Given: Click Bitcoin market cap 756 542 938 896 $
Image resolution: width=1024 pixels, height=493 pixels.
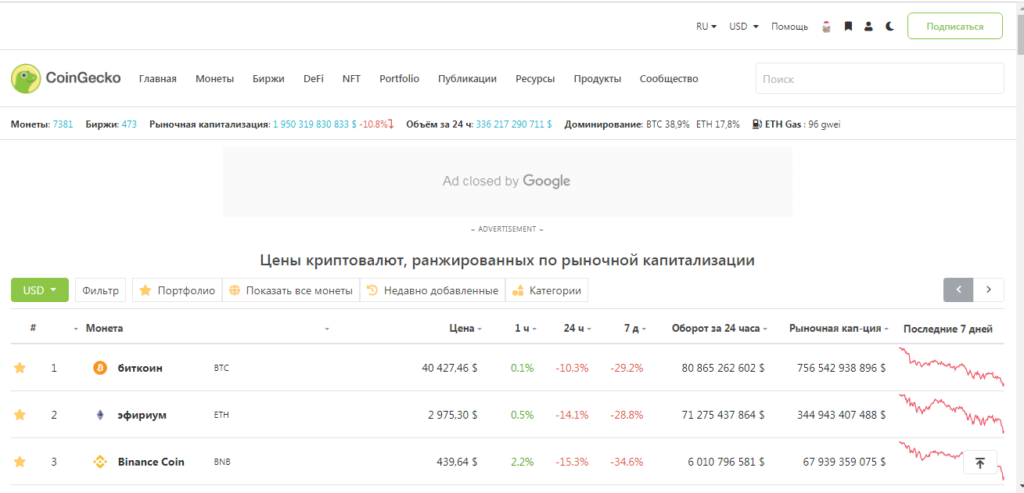Looking at the screenshot, I should [841, 368].
